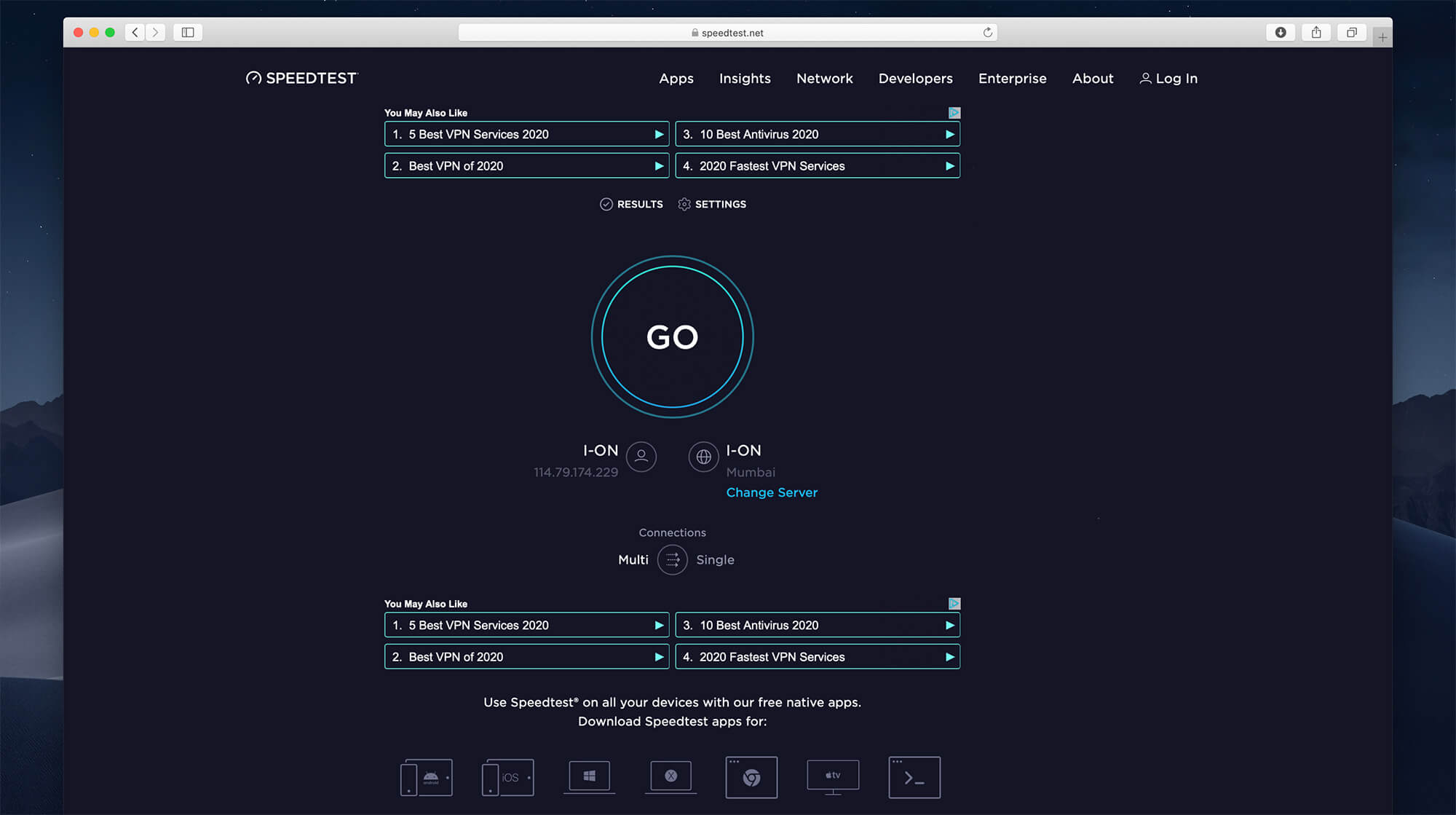
Task: Click the user/ISP profile icon
Action: [641, 457]
